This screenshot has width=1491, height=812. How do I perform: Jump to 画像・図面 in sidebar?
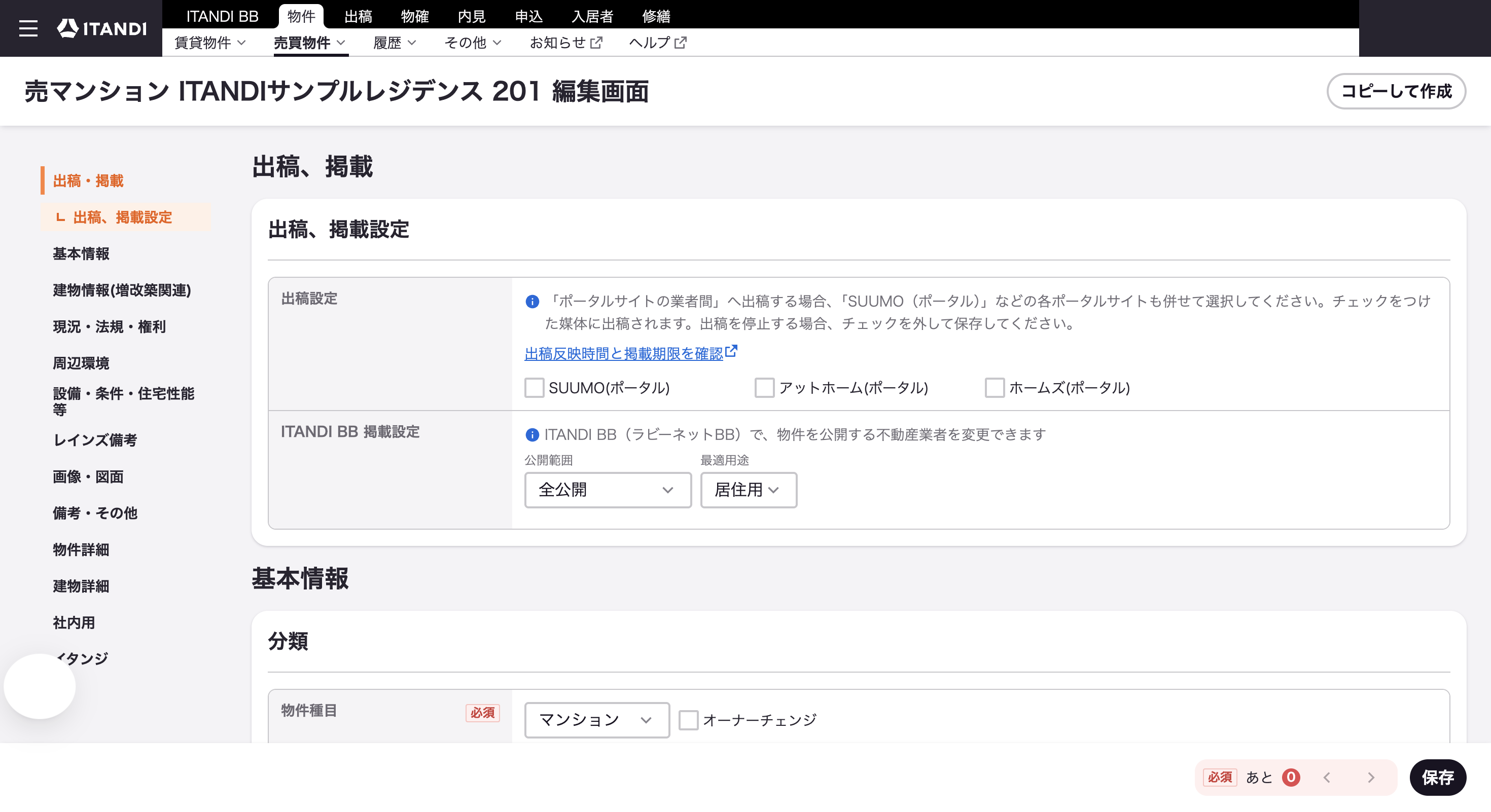pyautogui.click(x=88, y=476)
